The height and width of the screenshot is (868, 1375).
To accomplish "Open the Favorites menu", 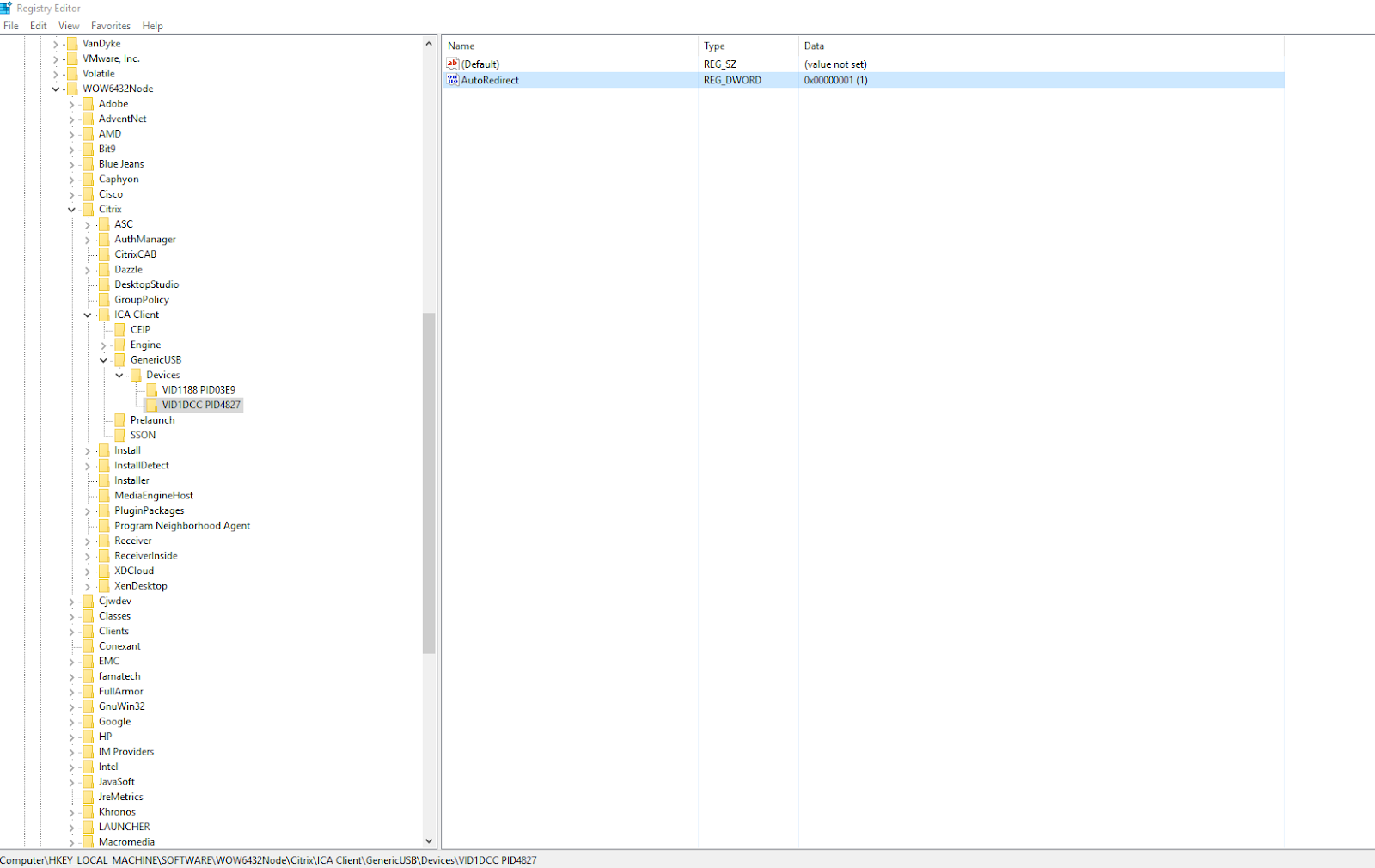I will pyautogui.click(x=111, y=26).
